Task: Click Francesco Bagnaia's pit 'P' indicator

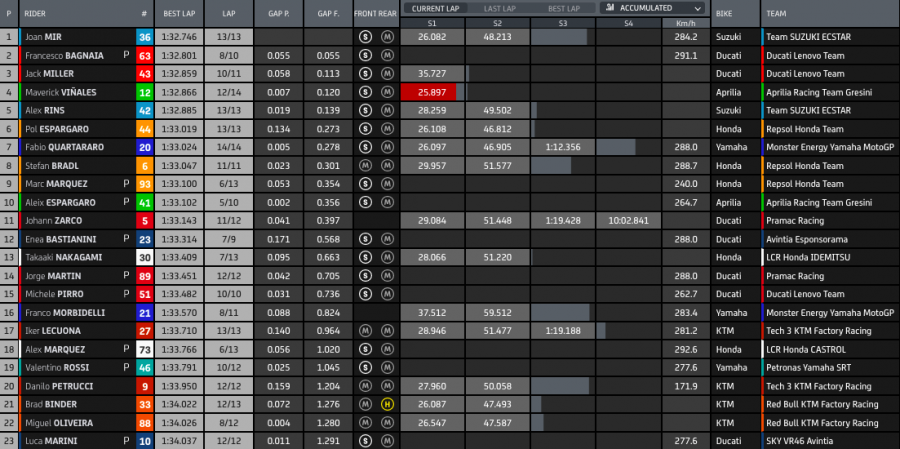Action: [126, 55]
